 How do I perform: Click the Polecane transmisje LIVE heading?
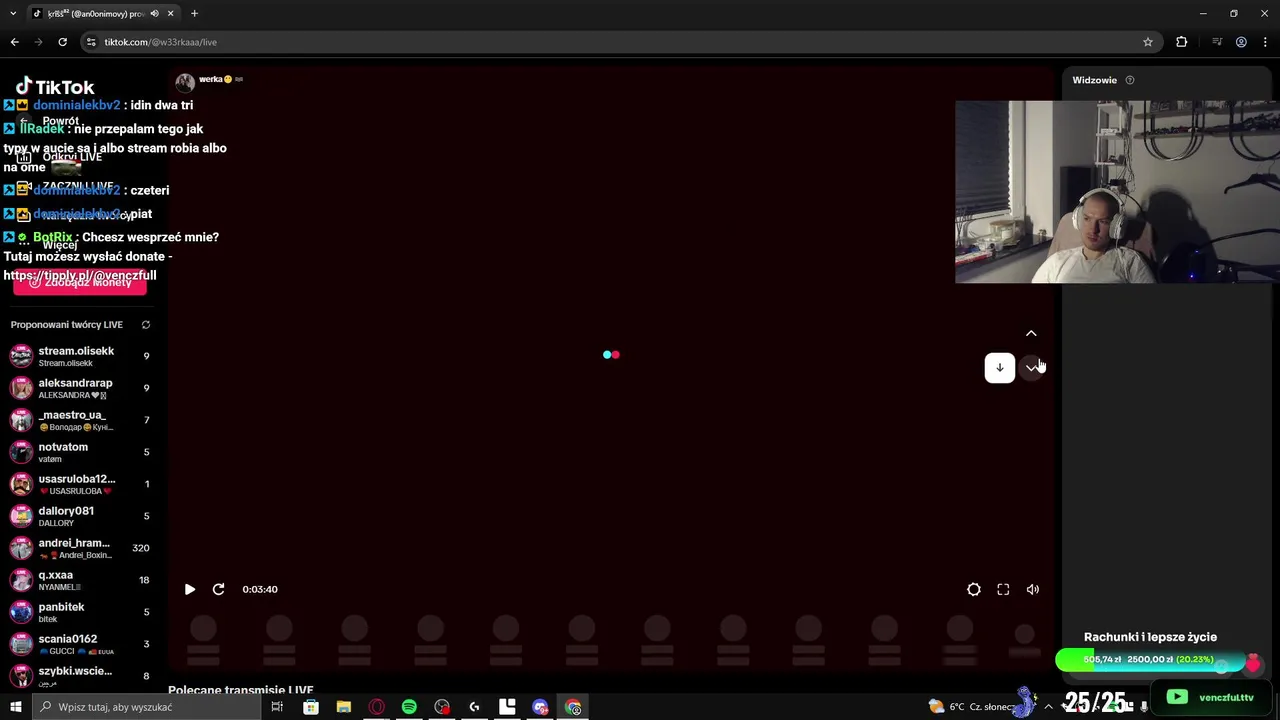[241, 690]
